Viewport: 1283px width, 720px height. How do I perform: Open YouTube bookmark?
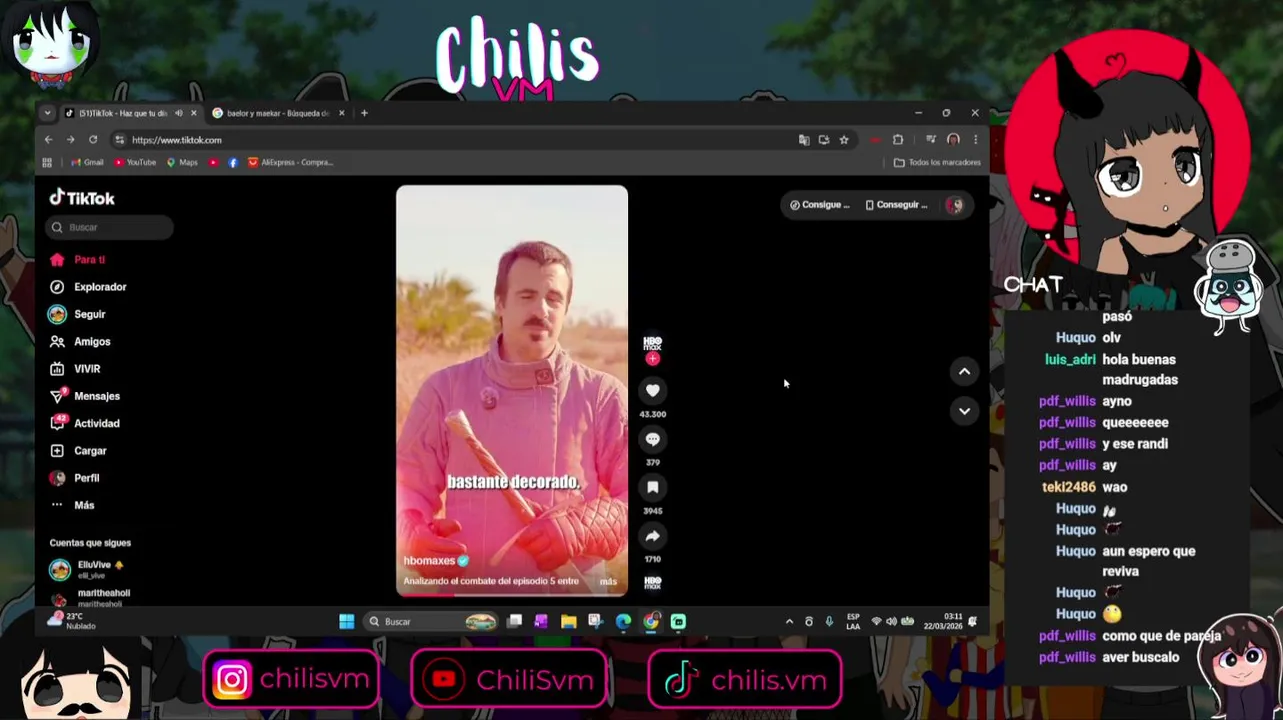[135, 162]
